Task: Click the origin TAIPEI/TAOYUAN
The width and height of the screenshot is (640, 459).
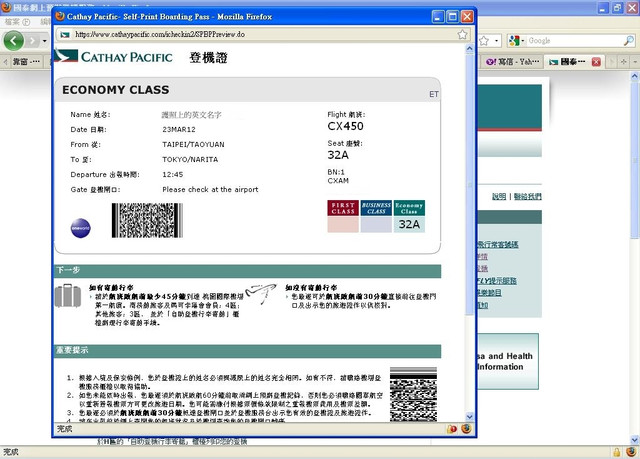Action: (193, 144)
